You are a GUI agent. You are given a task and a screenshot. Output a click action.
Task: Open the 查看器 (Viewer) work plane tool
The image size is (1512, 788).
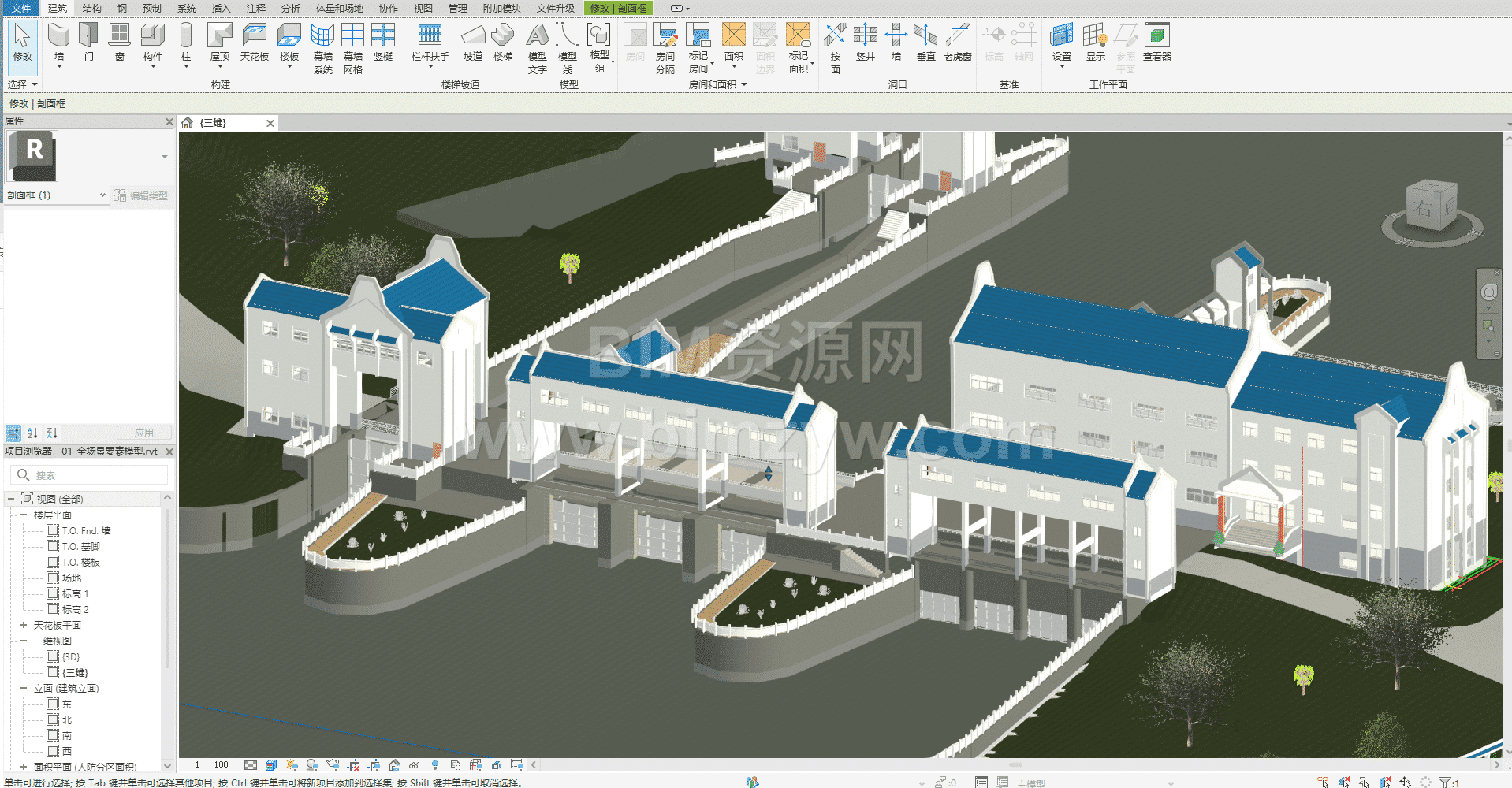point(1156,43)
